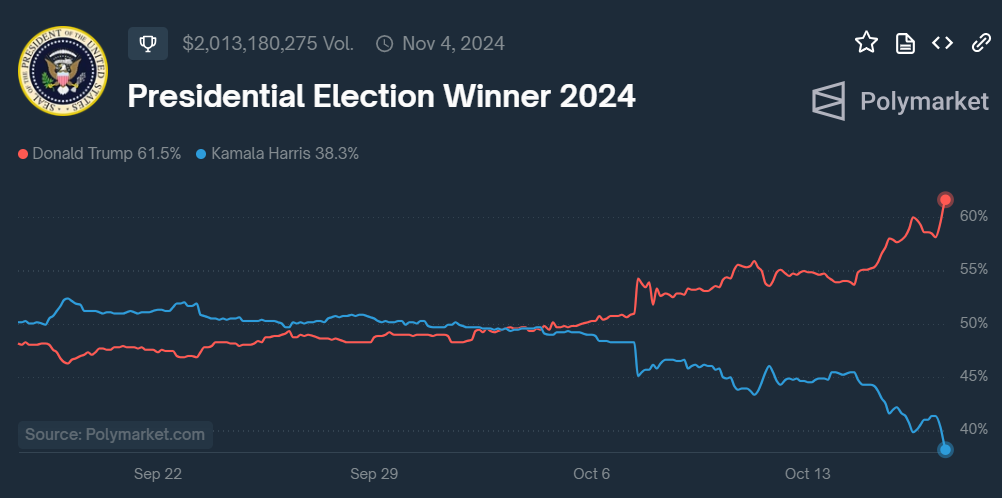Open the Presidential Election Winner 2024 title
This screenshot has width=1002, height=498.
pyautogui.click(x=381, y=97)
